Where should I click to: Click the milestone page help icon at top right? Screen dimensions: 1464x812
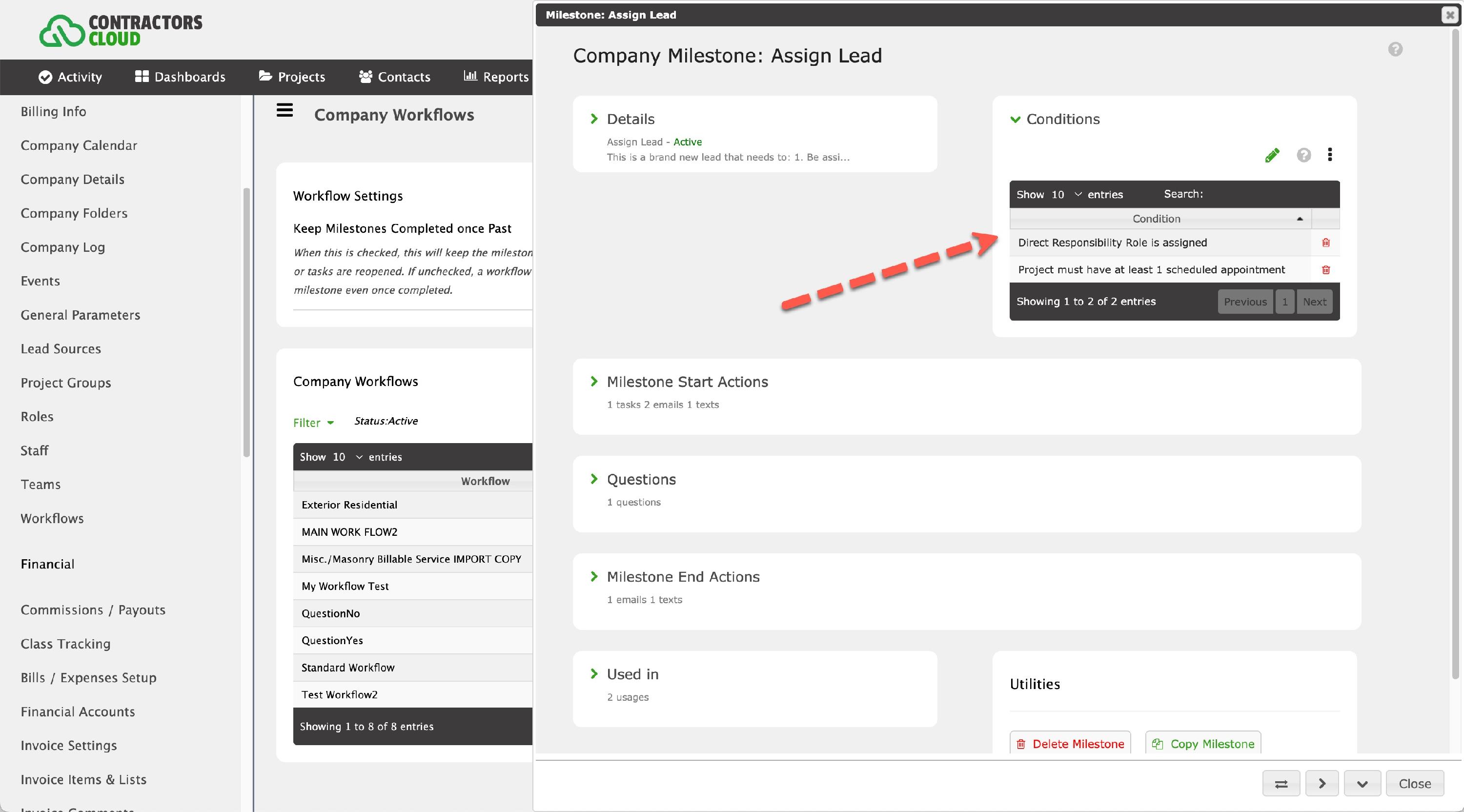click(1395, 49)
